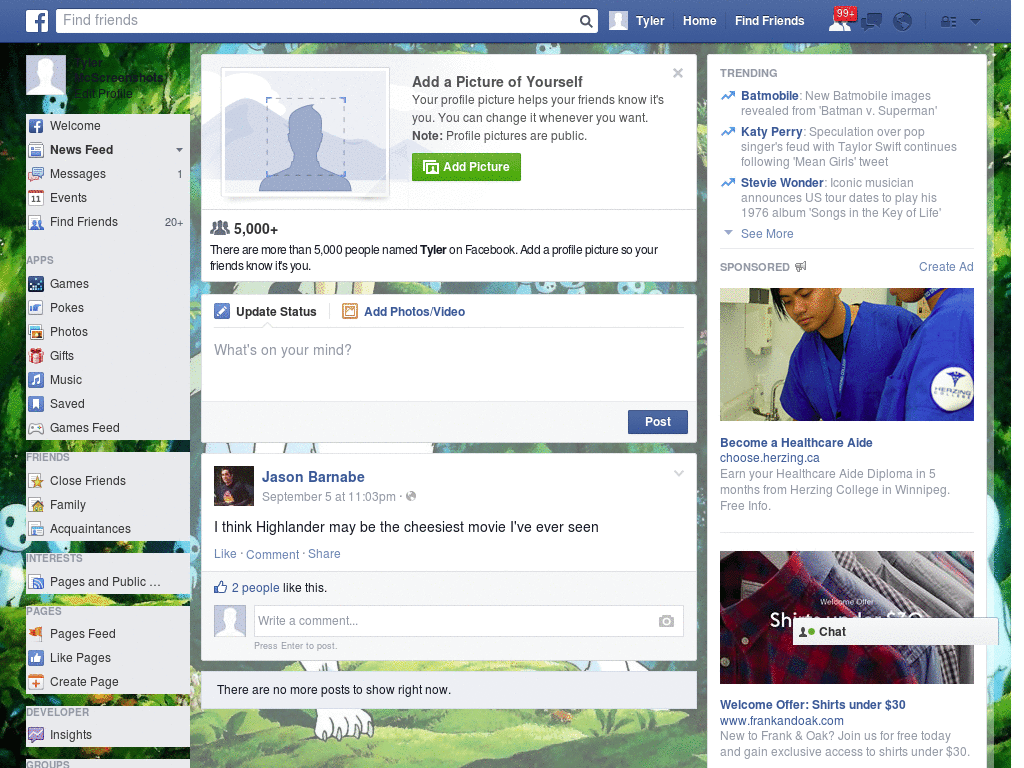Viewport: 1024px width, 768px height.
Task: Click the Write a comment field
Action: [x=468, y=621]
